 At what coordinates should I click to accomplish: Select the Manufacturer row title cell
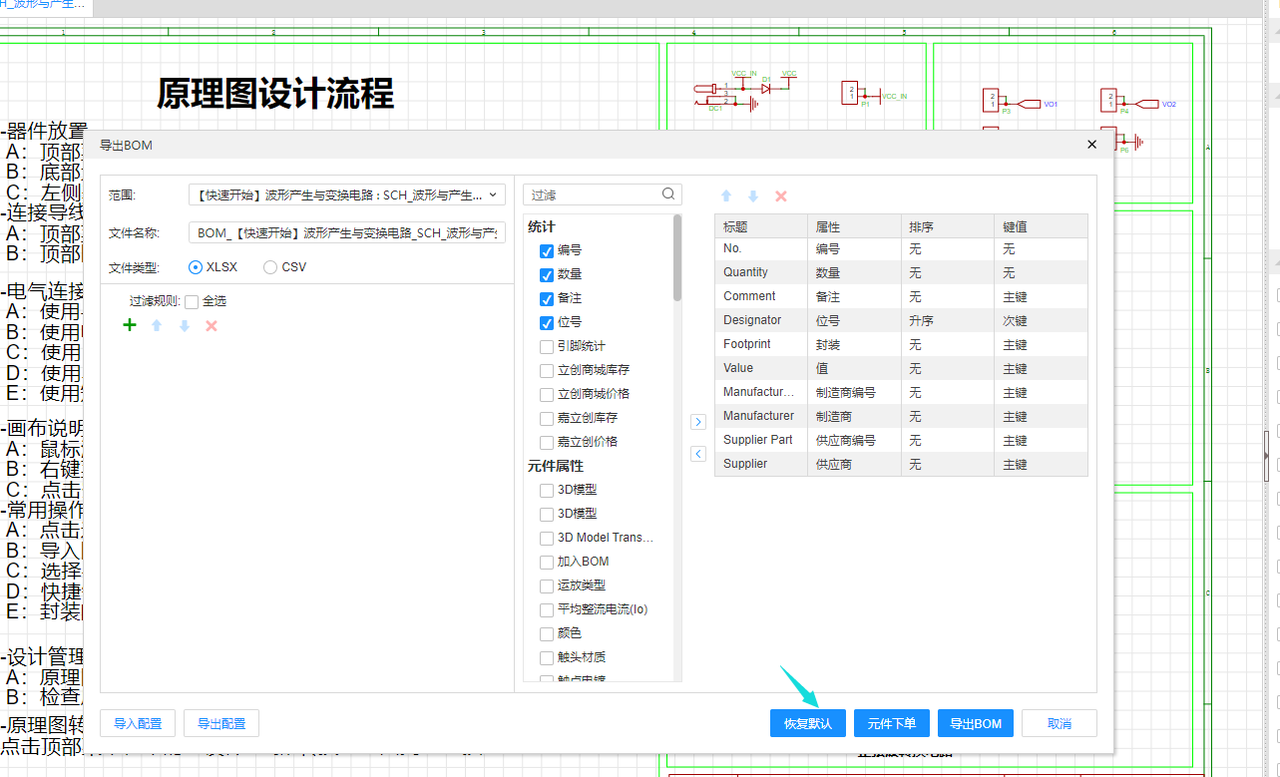coord(761,416)
